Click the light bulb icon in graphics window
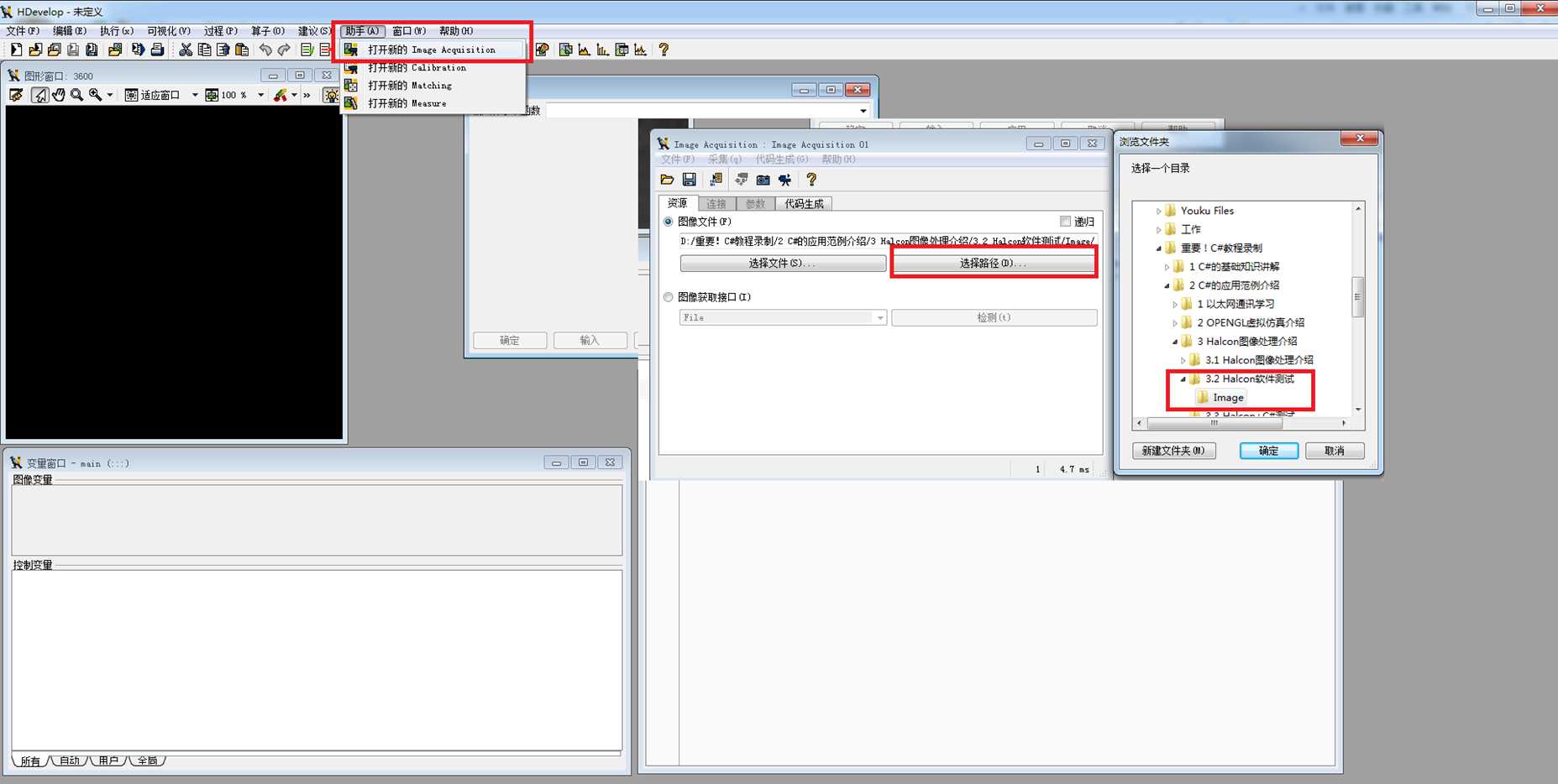This screenshot has width=1558, height=784. 331,95
